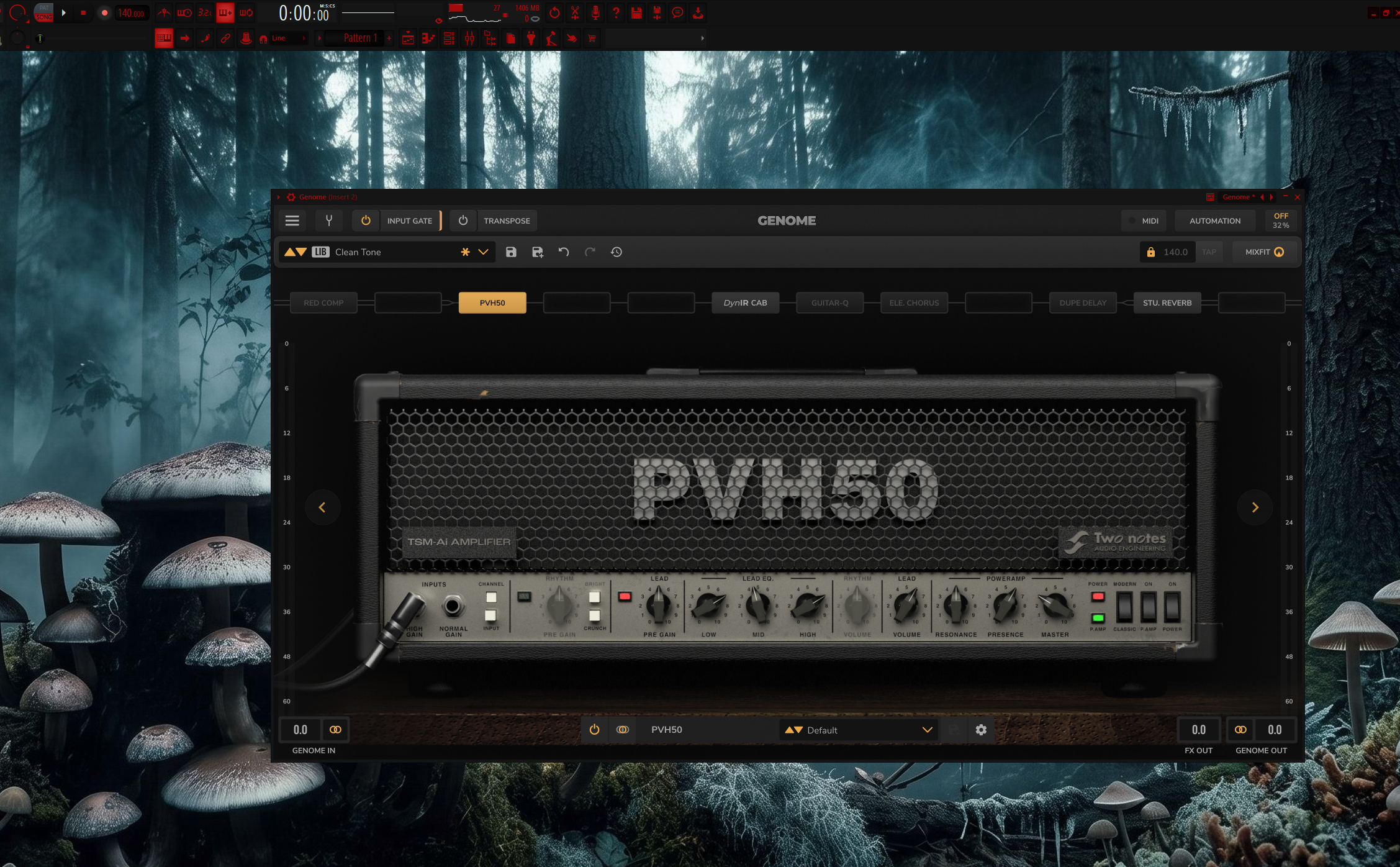This screenshot has width=1400, height=867.
Task: Save the Genome preset with the disk icon
Action: tap(511, 252)
